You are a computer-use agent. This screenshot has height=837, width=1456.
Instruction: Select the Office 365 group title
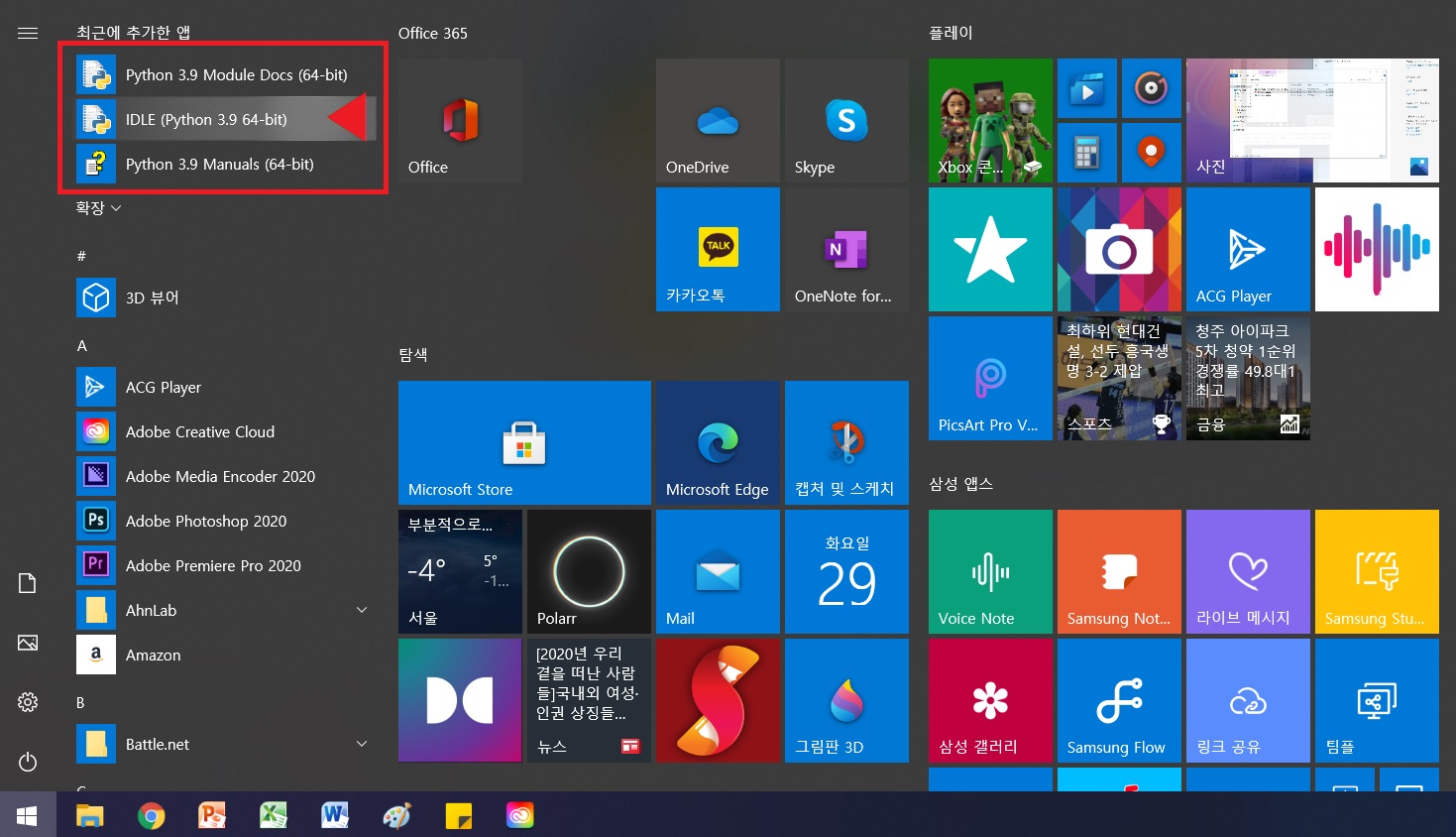click(x=433, y=33)
